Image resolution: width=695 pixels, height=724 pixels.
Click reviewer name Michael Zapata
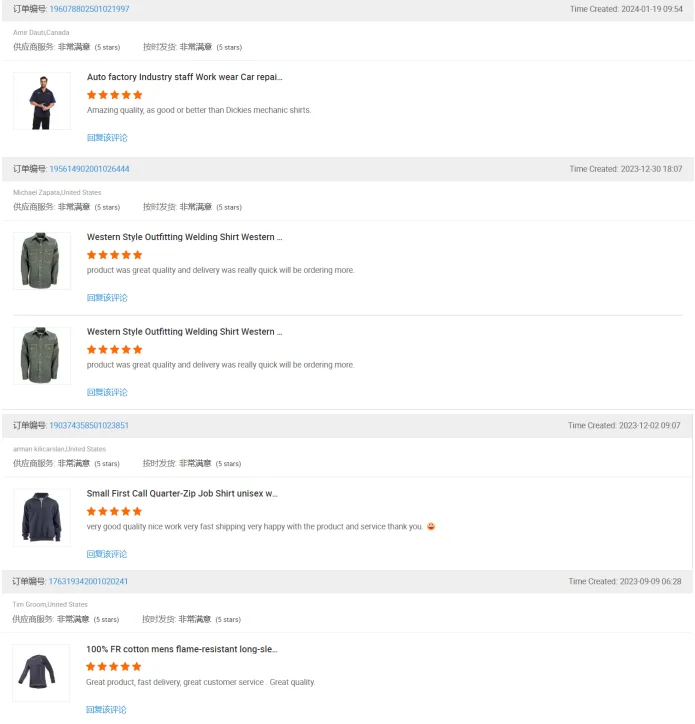(x=36, y=192)
